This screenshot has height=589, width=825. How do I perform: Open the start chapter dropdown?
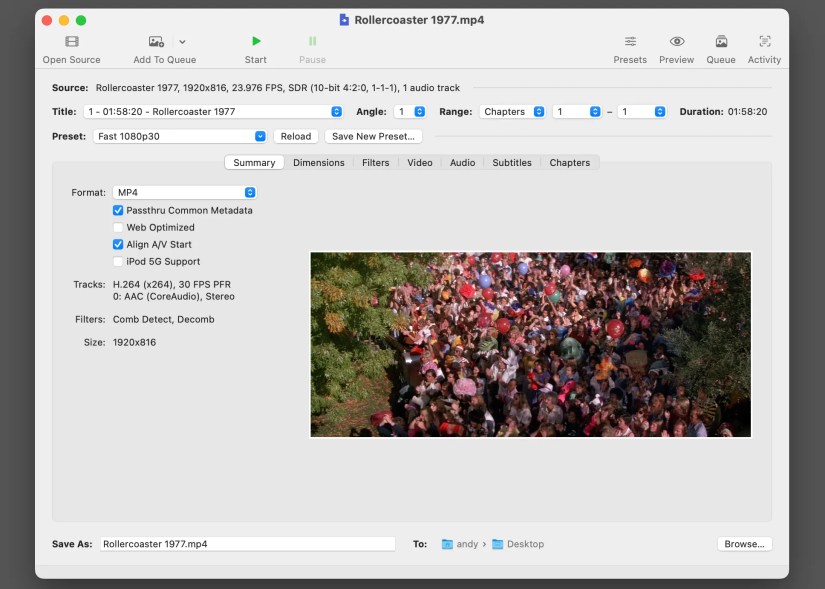tap(577, 112)
